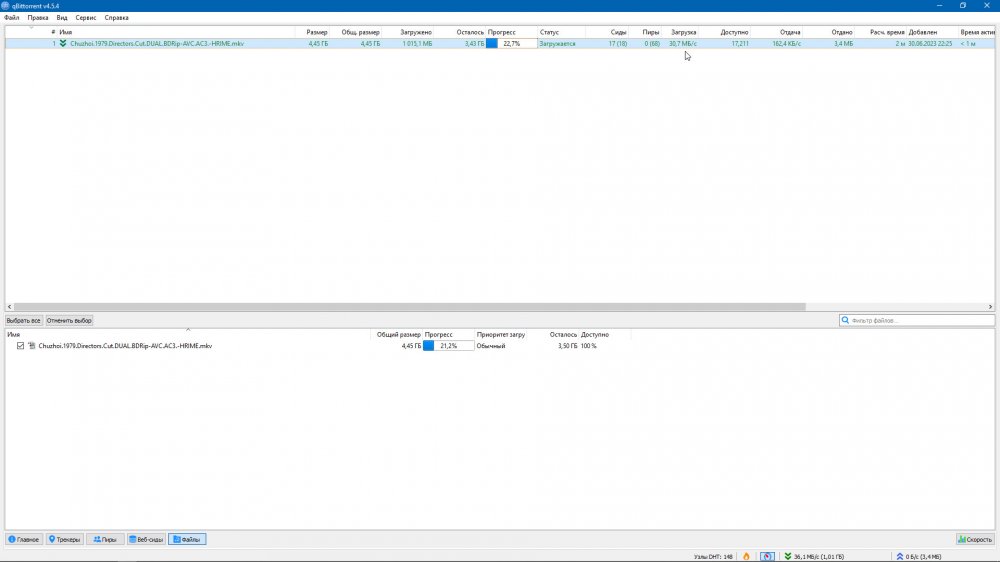The width and height of the screenshot is (1000, 562).
Task: Uncheck the Chuzhoi.1979 mkv file checkbox
Action: [x=20, y=346]
